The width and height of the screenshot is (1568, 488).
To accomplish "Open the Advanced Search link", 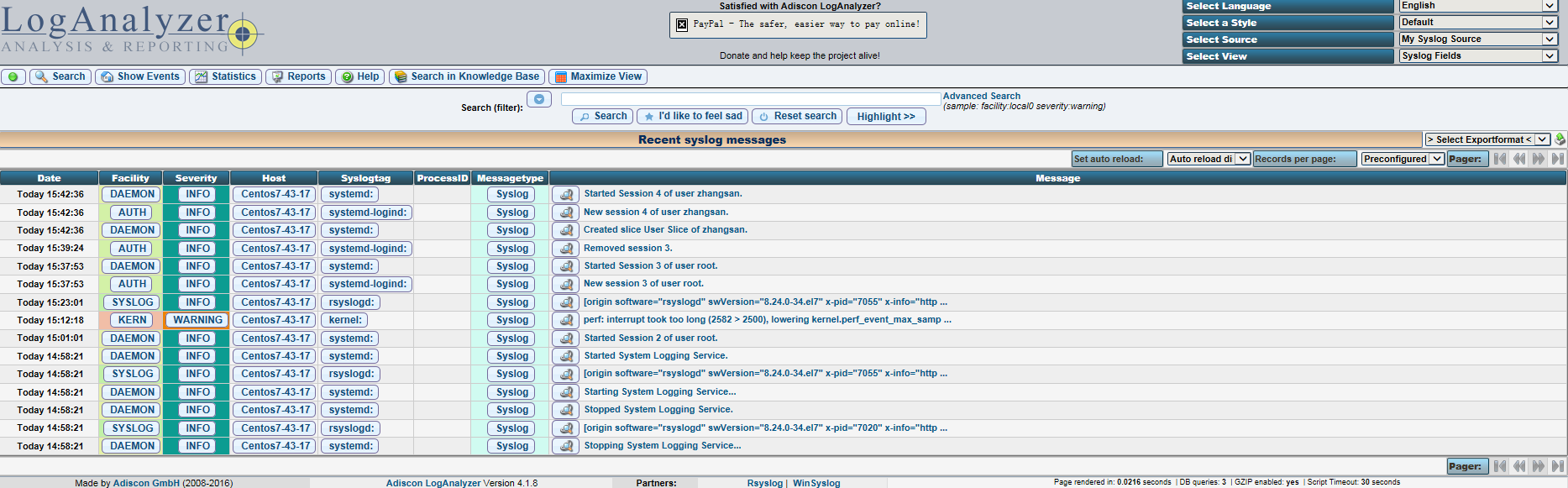I will 982,97.
